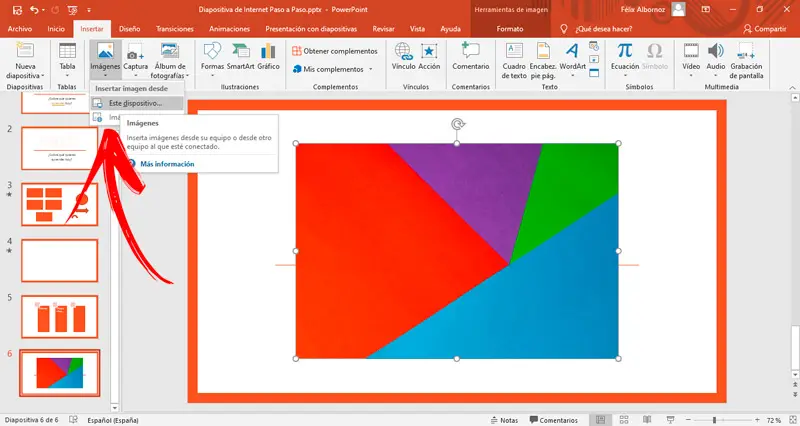
Task: Switch to the Revisar tab
Action: [384, 29]
